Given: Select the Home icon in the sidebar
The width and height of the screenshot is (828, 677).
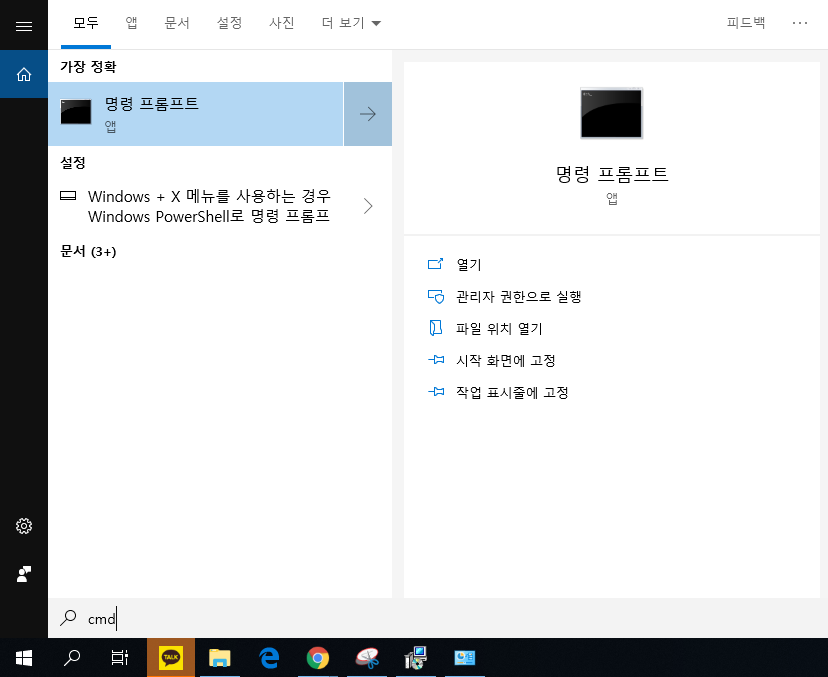Looking at the screenshot, I should [24, 74].
